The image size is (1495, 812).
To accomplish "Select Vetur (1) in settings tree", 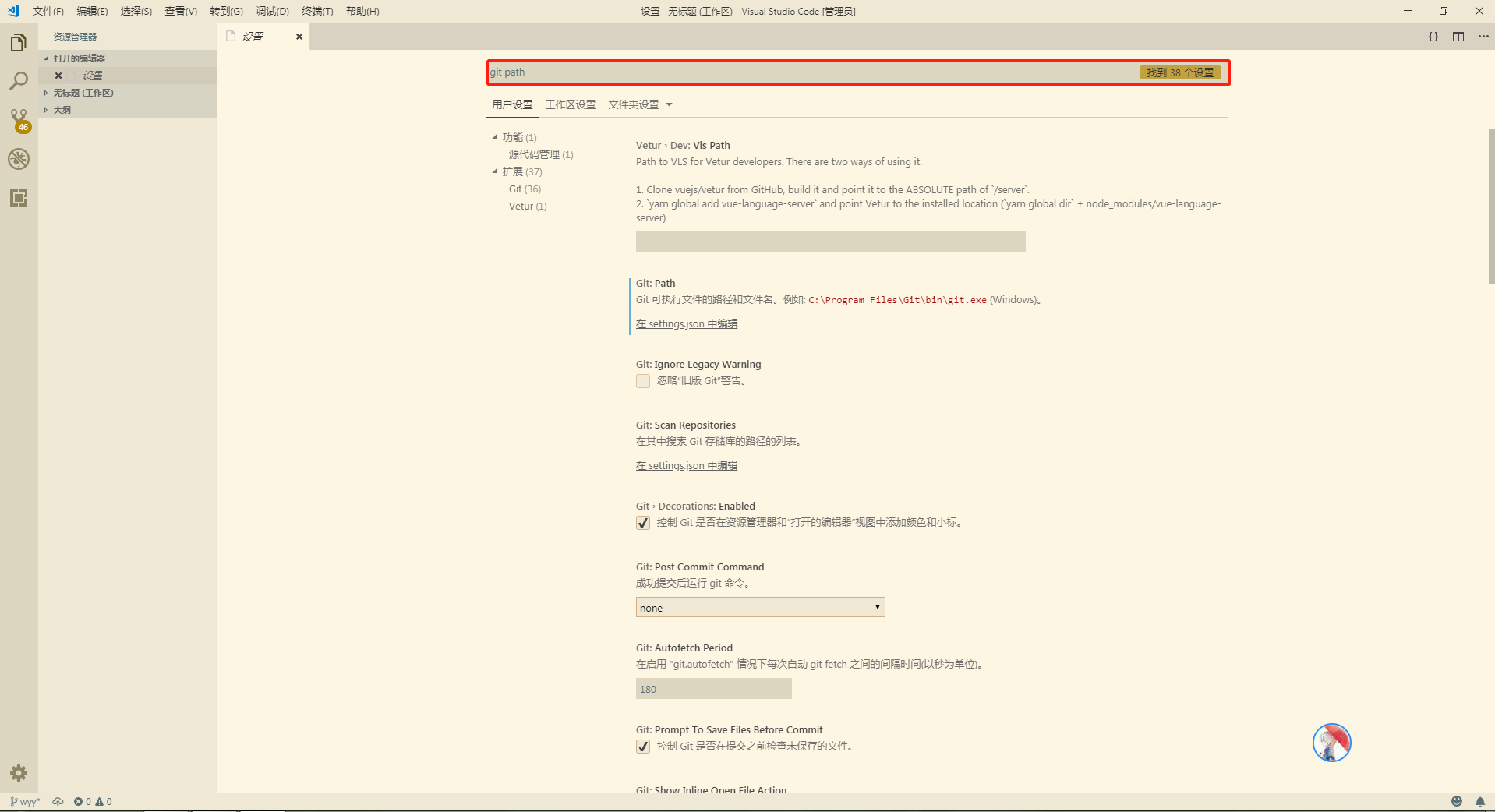I will [528, 206].
